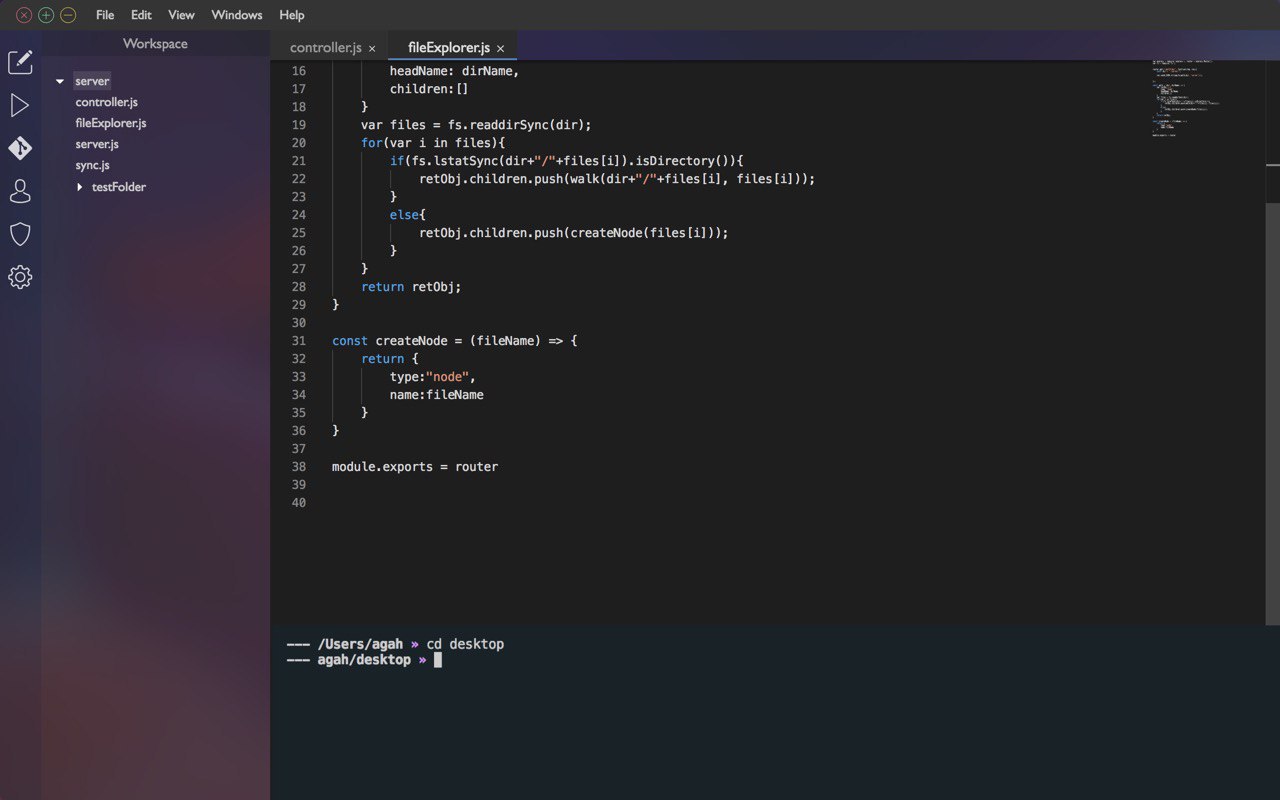Expand the testFolder directory arrow
Image resolution: width=1280 pixels, height=800 pixels.
(x=80, y=187)
